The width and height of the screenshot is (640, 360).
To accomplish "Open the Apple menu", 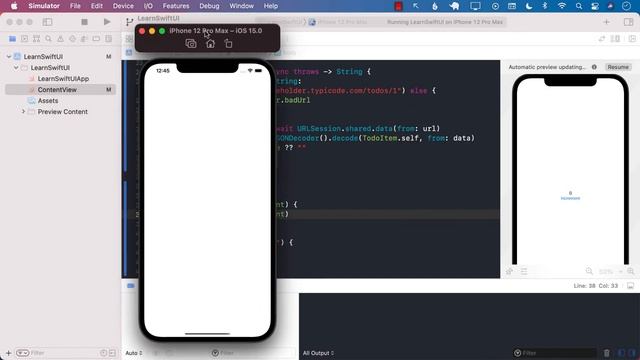I will pos(14,6).
